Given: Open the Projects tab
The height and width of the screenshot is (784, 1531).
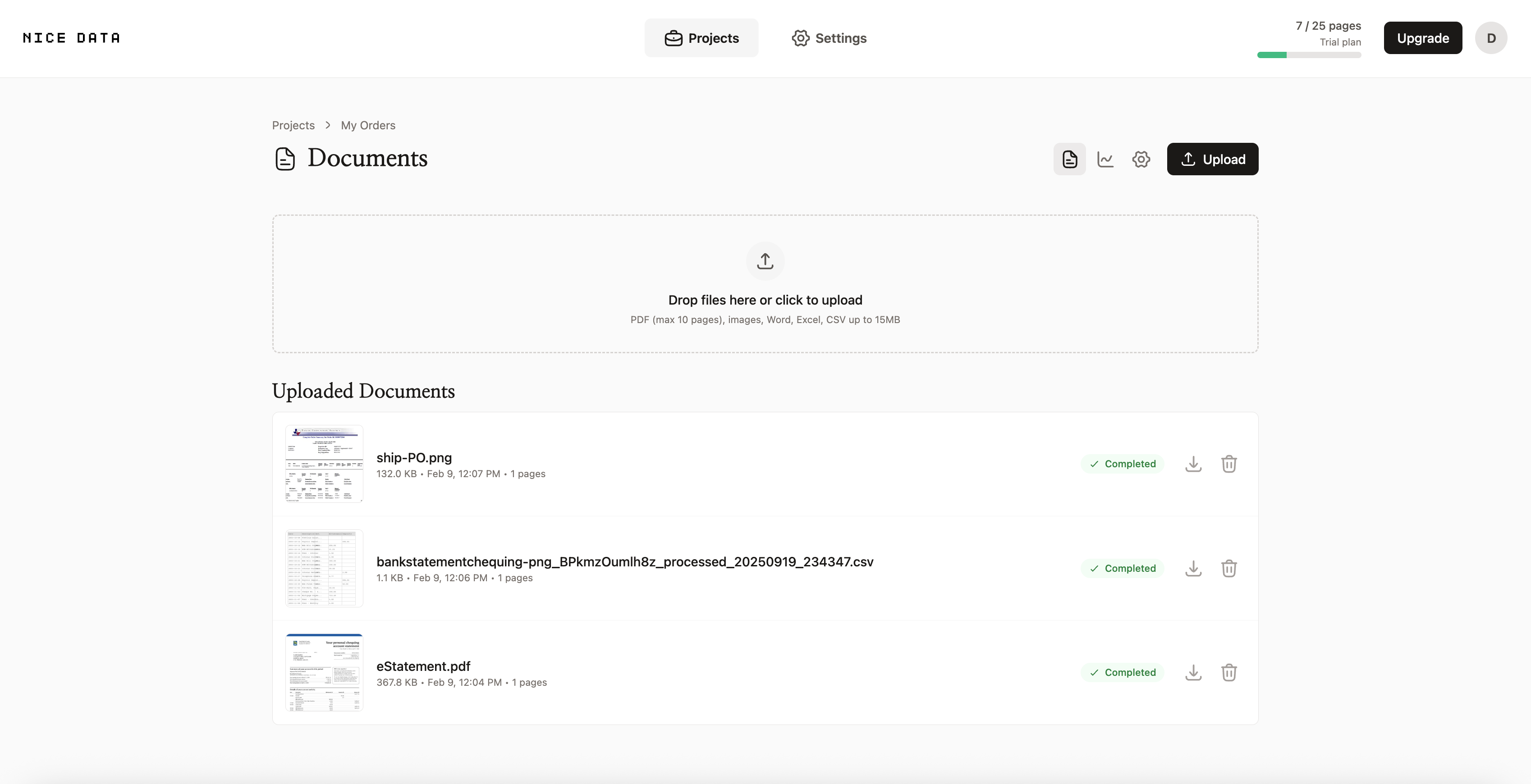Looking at the screenshot, I should (701, 38).
